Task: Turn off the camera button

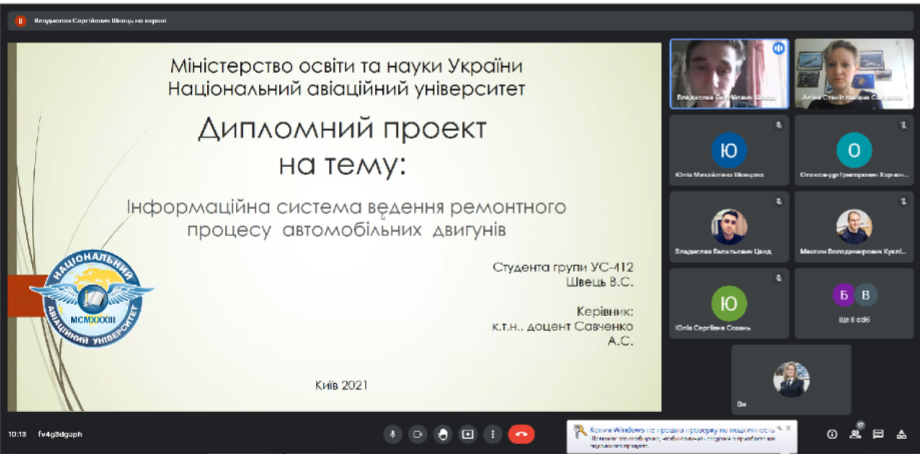Action: coord(418,434)
